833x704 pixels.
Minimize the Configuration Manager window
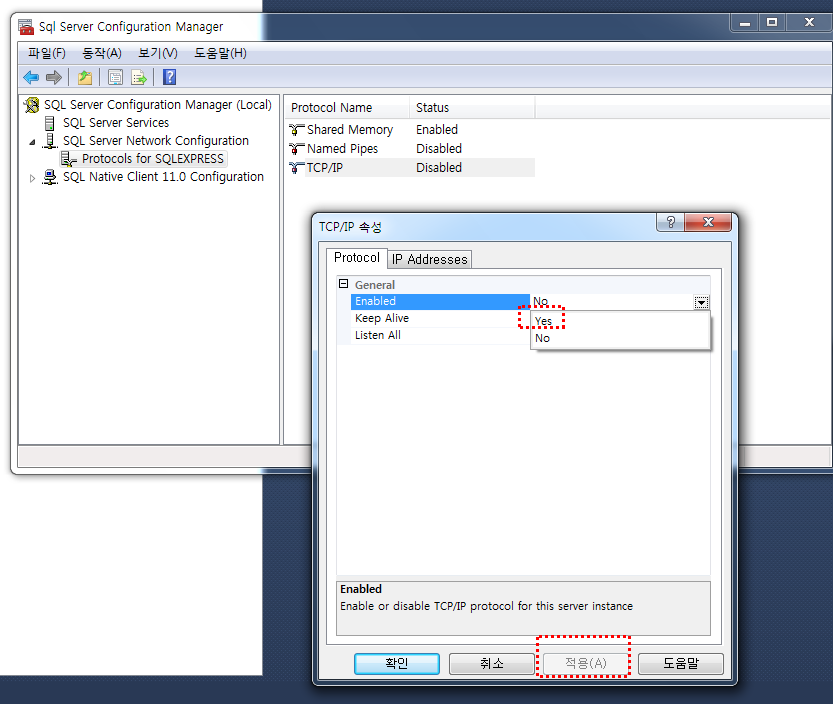pos(745,22)
